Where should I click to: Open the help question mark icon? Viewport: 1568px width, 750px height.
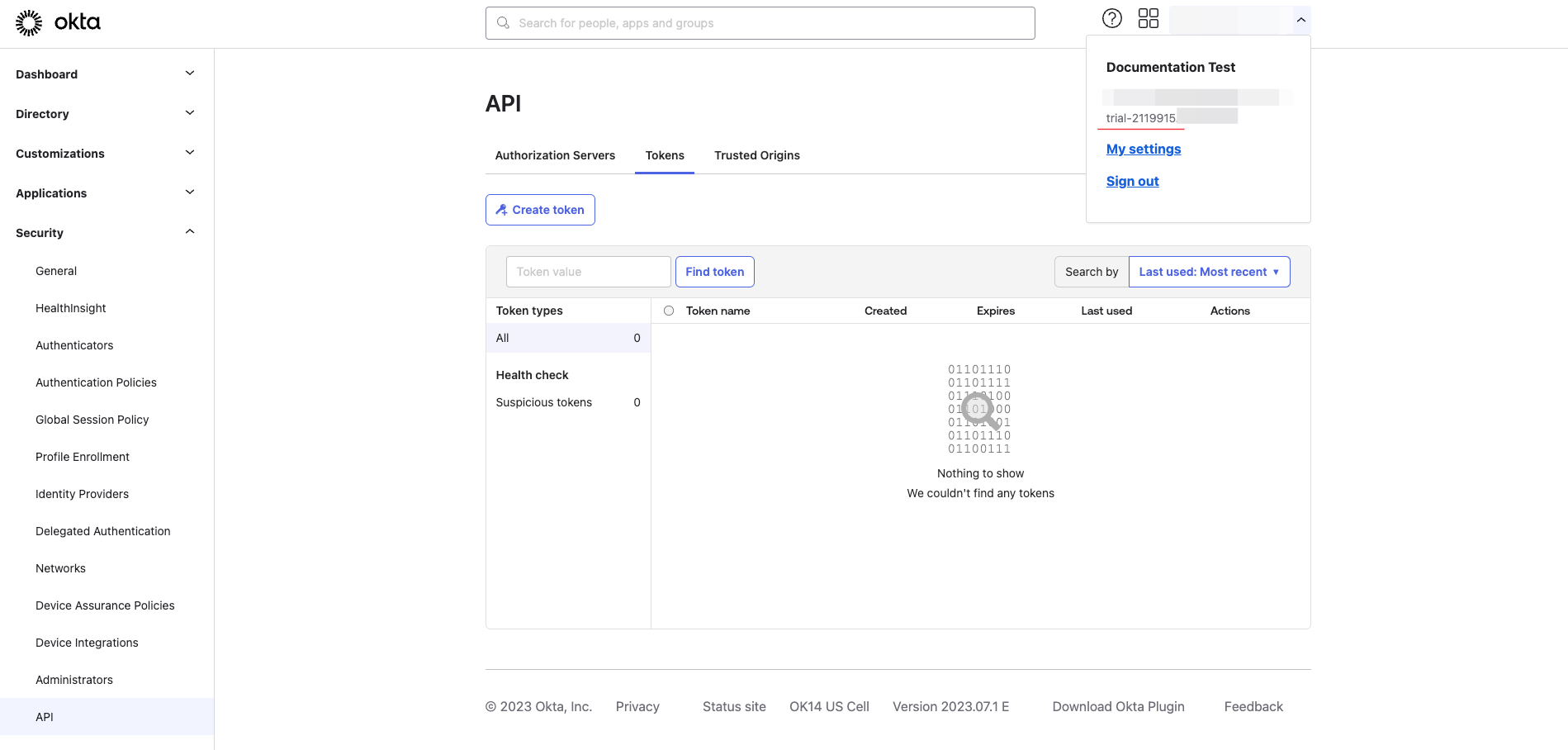[x=1112, y=18]
